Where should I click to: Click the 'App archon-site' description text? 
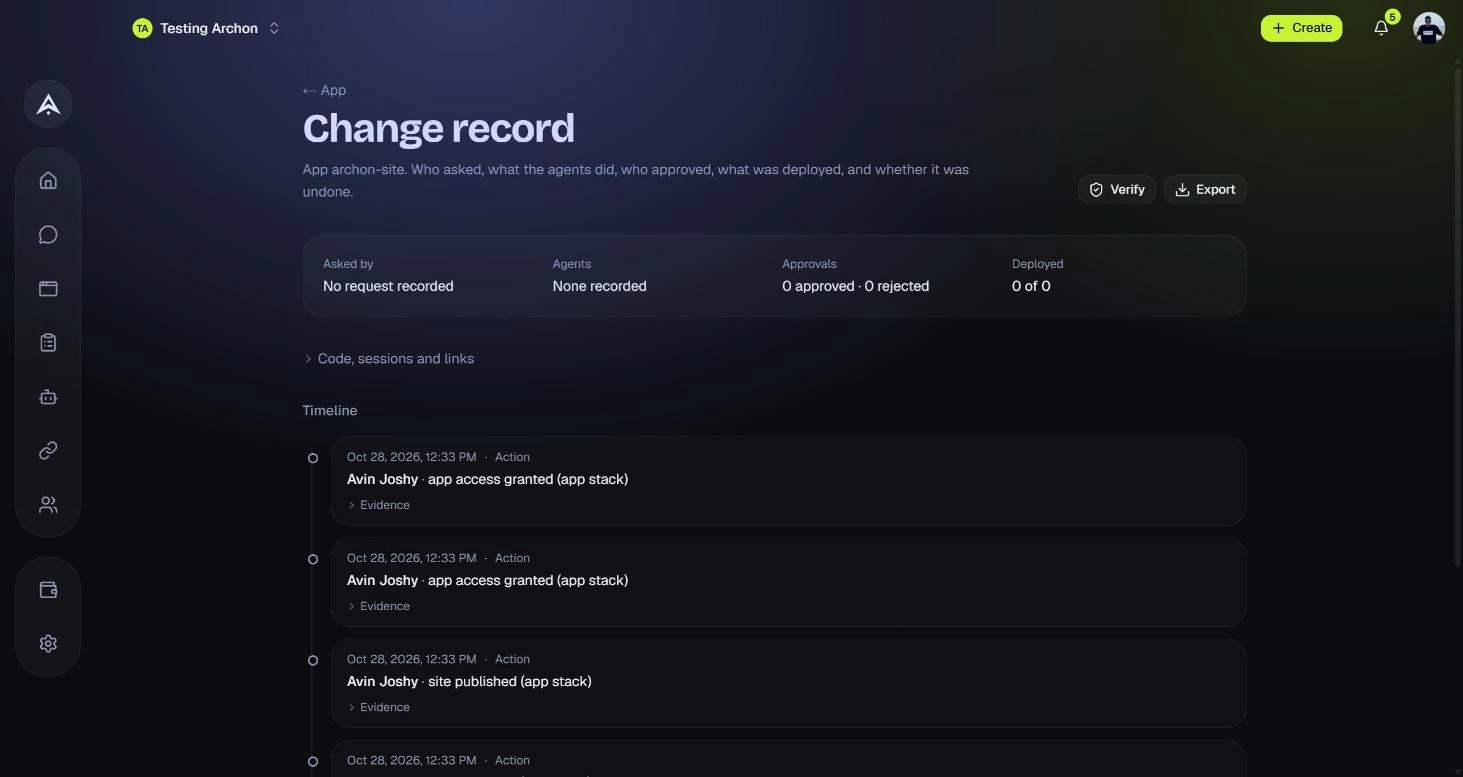click(x=636, y=181)
